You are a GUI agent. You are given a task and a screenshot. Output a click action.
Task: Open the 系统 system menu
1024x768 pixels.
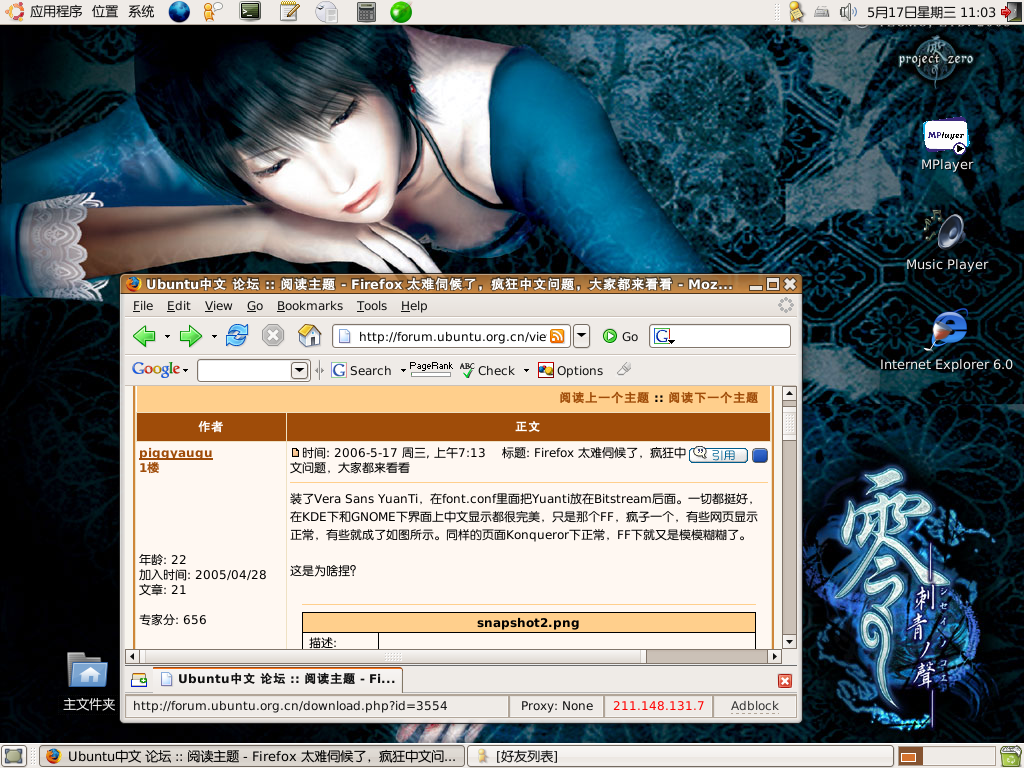[141, 12]
